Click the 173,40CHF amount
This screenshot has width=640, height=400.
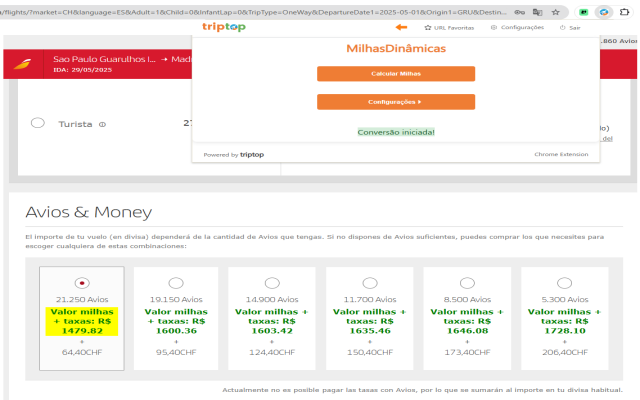(x=467, y=352)
